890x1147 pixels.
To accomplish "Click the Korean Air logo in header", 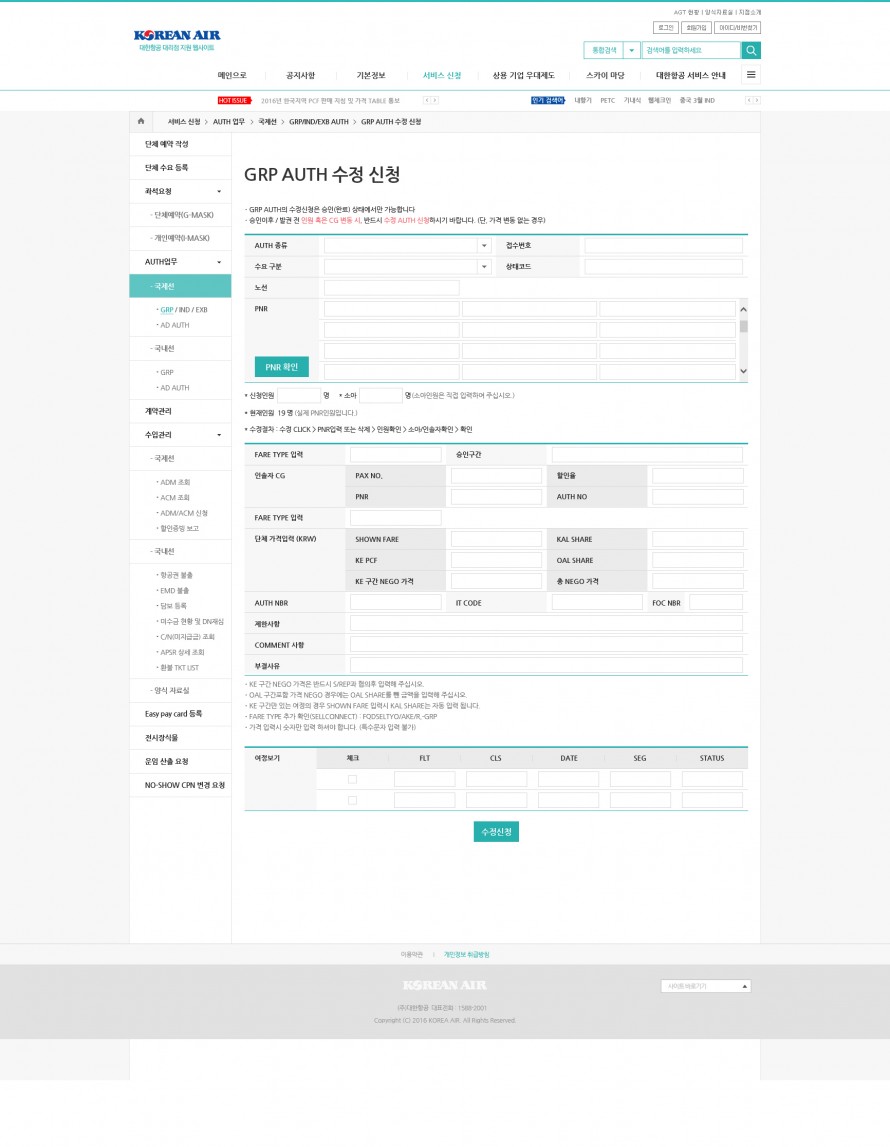I will pos(177,38).
